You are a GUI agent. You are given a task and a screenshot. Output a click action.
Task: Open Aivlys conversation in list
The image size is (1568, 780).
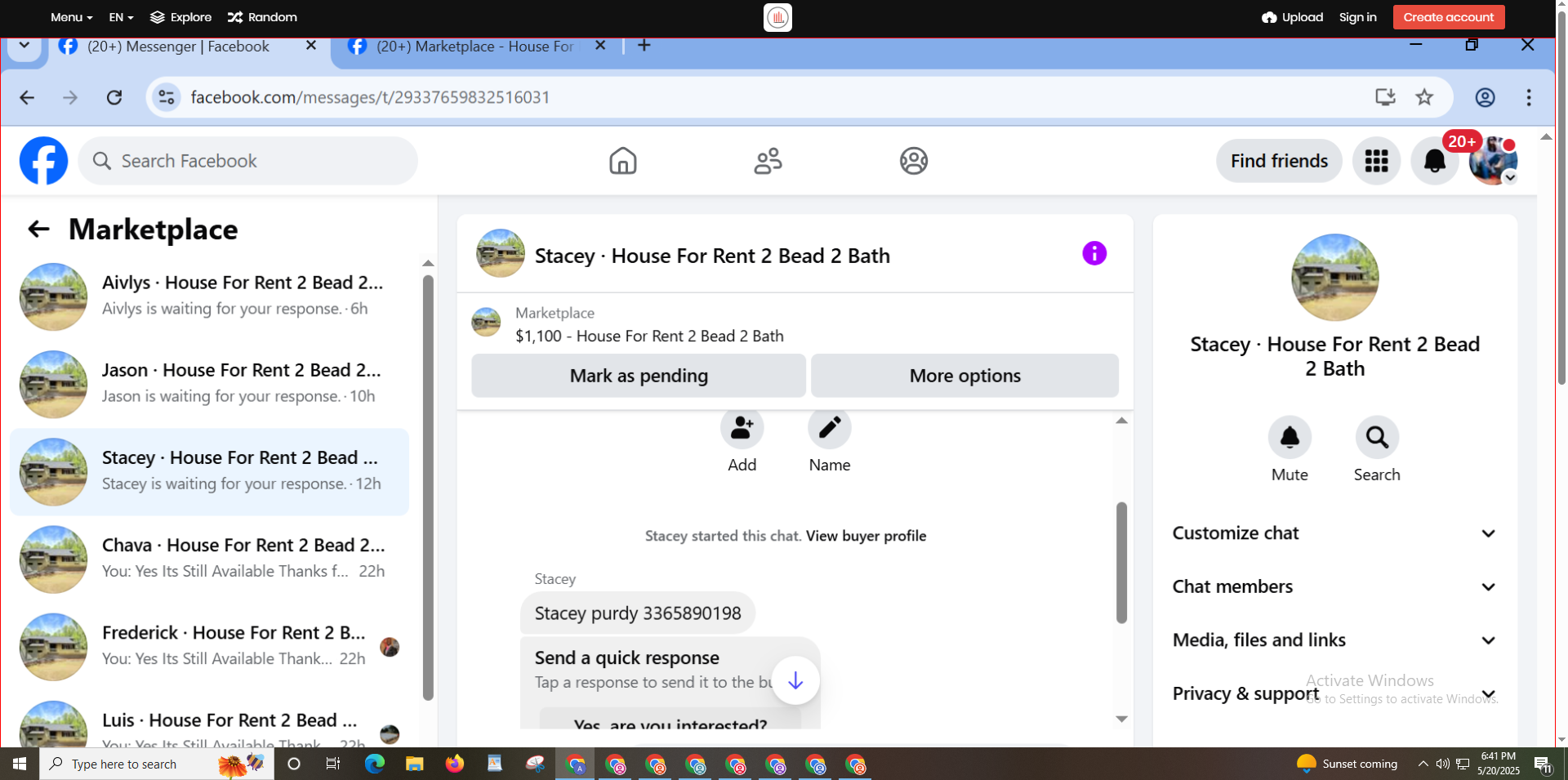coord(209,296)
